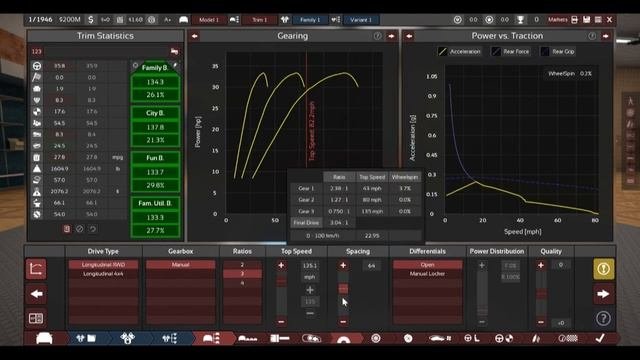Go to next Gearing panel page

click(x=391, y=36)
